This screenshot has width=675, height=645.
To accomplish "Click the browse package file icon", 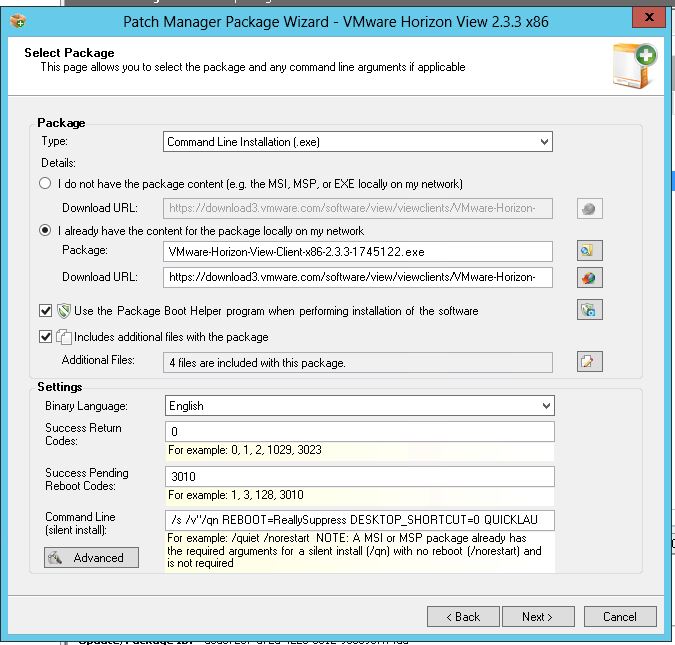I will (589, 251).
